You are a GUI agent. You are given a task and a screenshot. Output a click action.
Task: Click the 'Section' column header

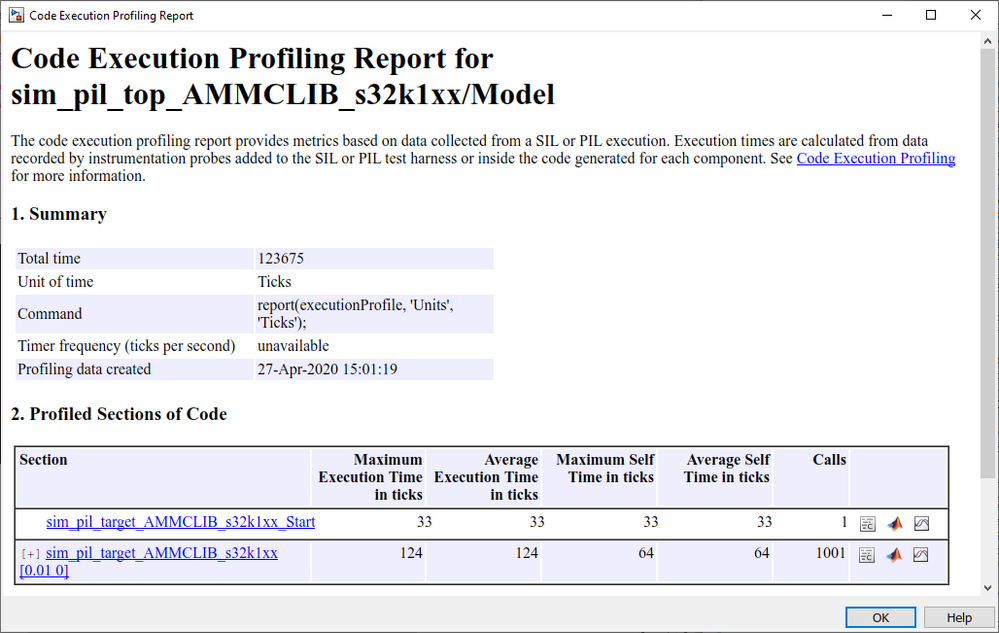pyautogui.click(x=43, y=460)
